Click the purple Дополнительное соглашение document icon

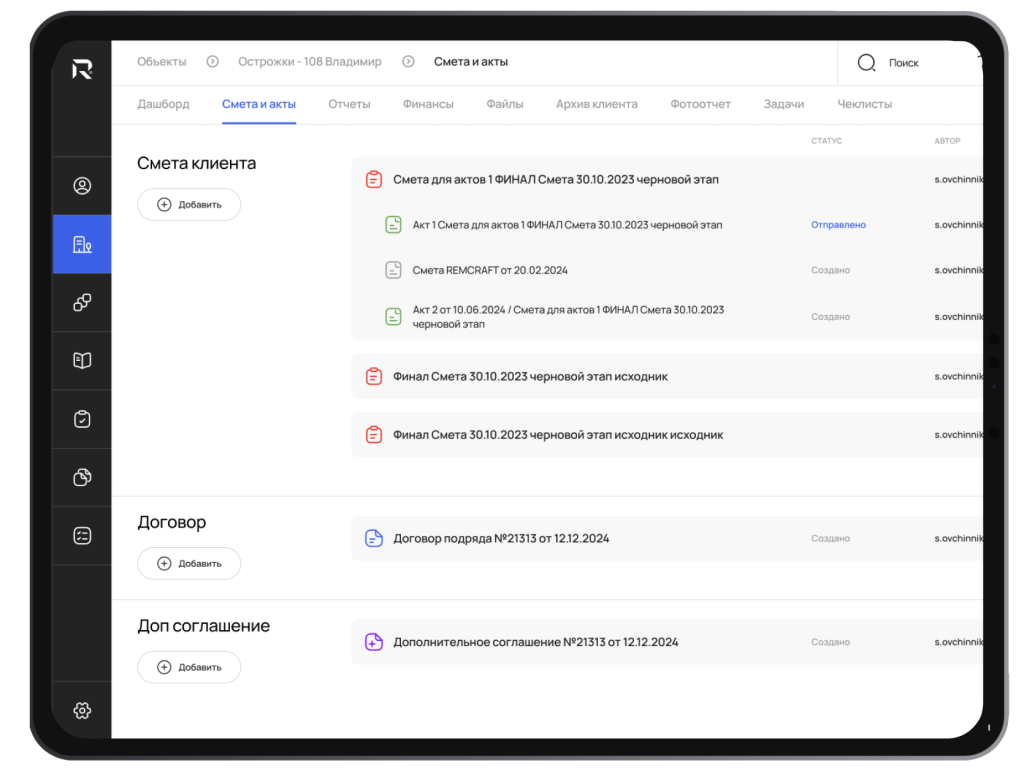point(374,642)
